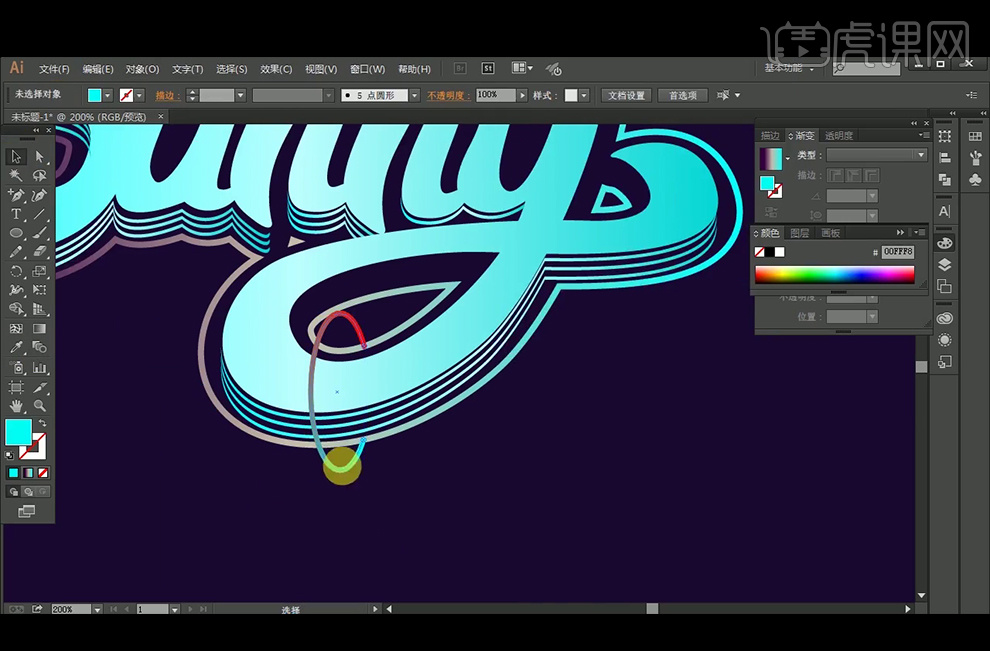Screen dimensions: 990x651
Task: Change screen mode button in toolbox
Action: [x=27, y=511]
